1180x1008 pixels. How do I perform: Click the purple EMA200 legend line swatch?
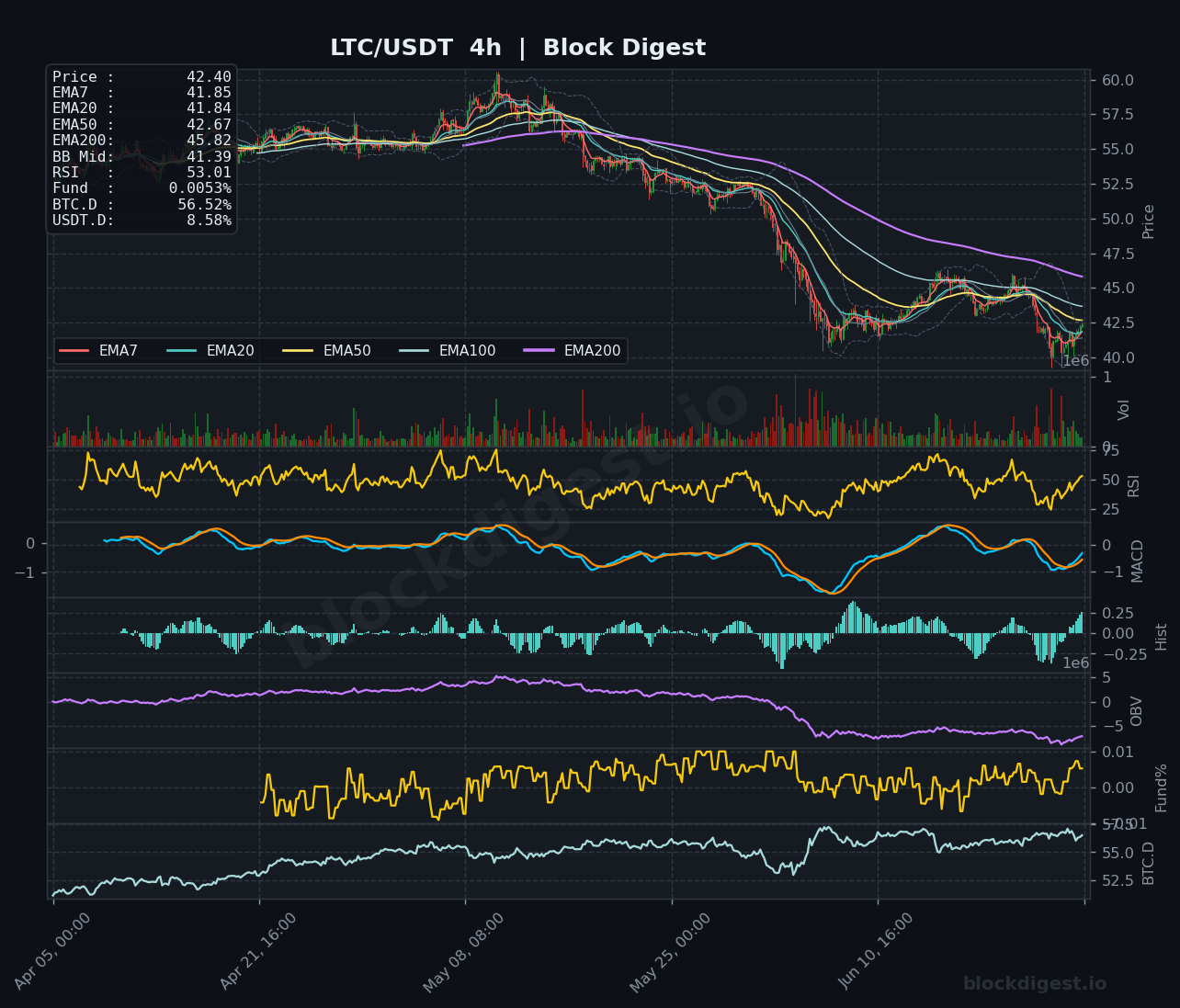click(539, 351)
